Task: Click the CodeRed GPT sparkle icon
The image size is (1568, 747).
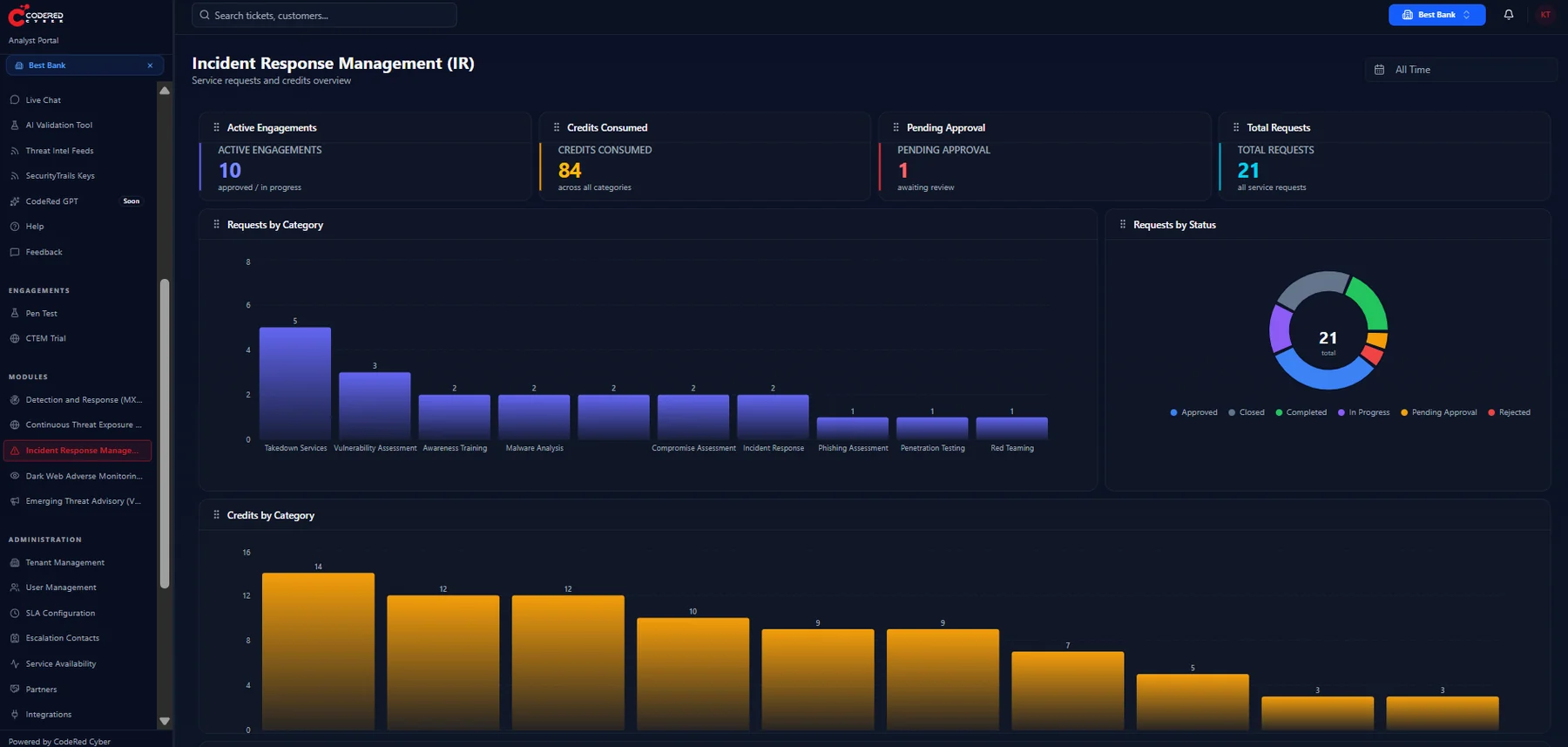Action: [x=15, y=201]
